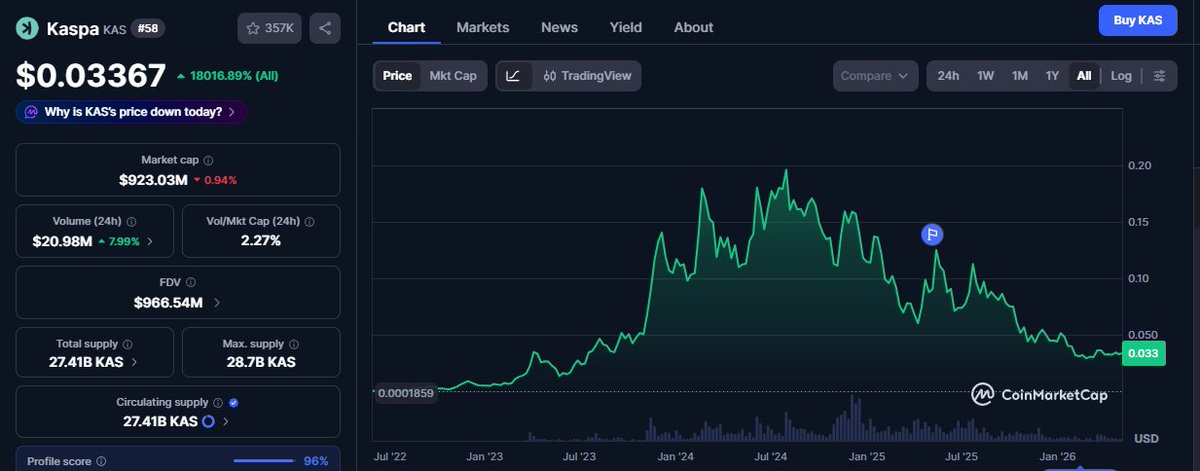Image resolution: width=1200 pixels, height=471 pixels.
Task: Switch chart to Mkt Cap view
Action: [453, 76]
